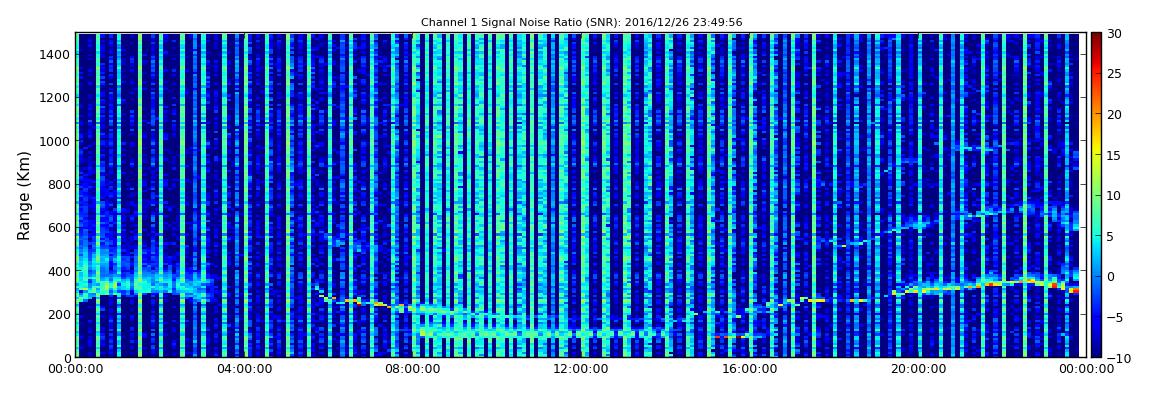Click the 'Range (Km)' y-axis label

[24, 196]
